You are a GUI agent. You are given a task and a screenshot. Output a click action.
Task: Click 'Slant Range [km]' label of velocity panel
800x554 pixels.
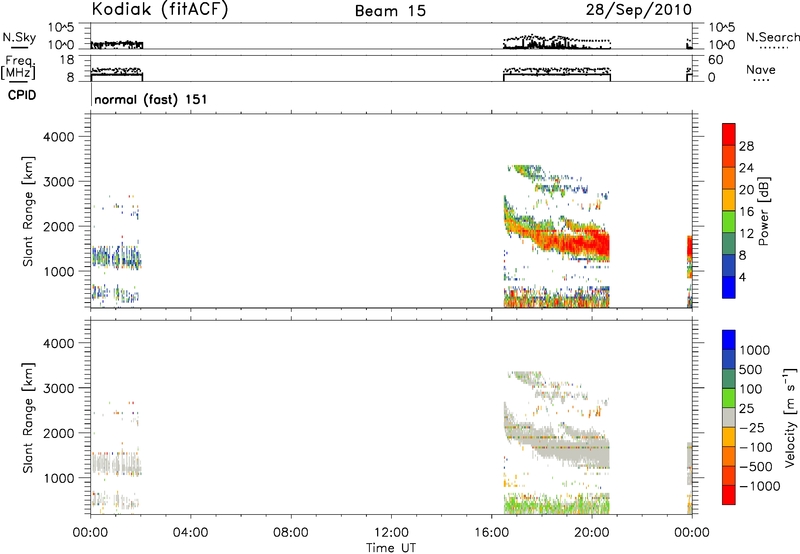tap(28, 417)
